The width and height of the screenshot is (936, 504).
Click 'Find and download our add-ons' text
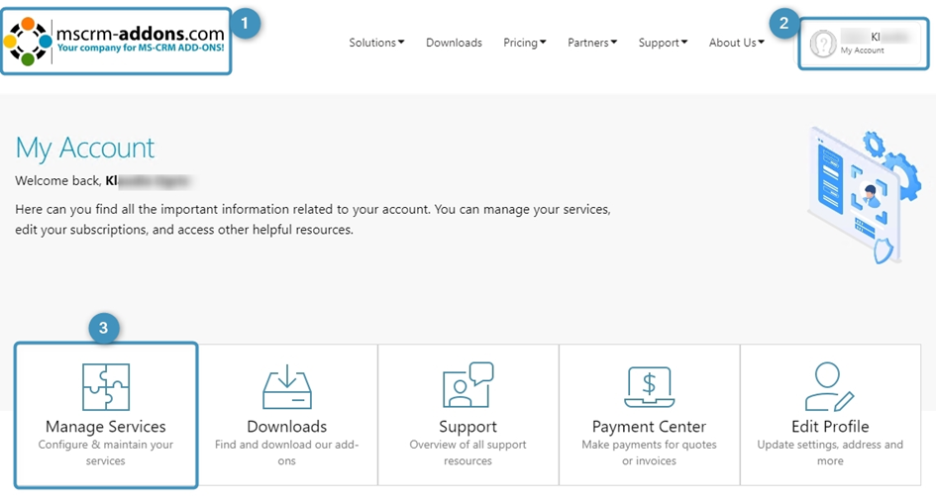pos(287,453)
